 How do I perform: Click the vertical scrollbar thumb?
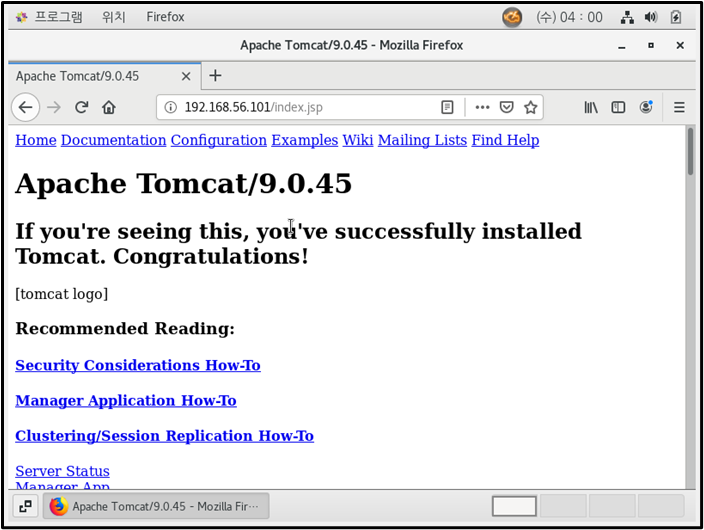690,152
